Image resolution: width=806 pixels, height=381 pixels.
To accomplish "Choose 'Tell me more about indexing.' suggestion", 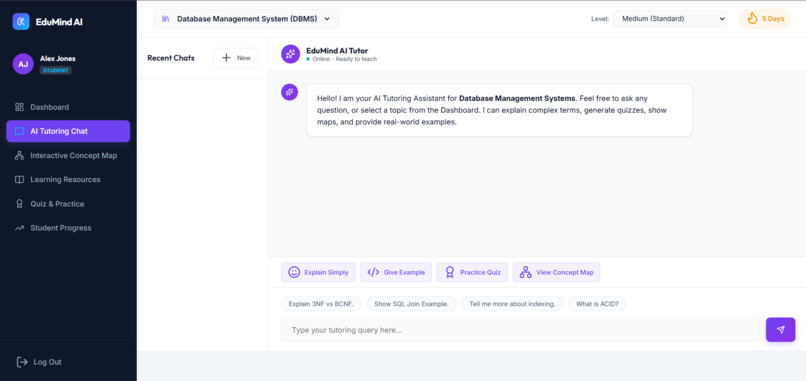I will (512, 304).
